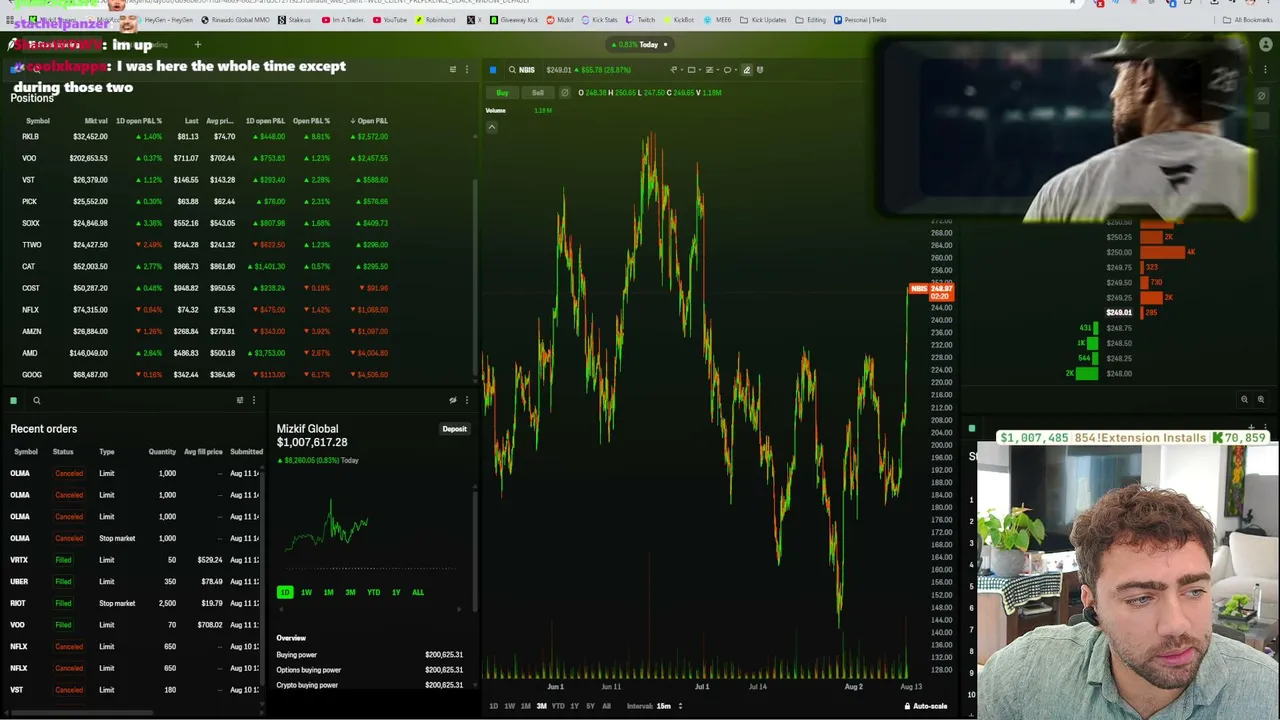Click the NBIS price label on chart axis

tap(931, 292)
